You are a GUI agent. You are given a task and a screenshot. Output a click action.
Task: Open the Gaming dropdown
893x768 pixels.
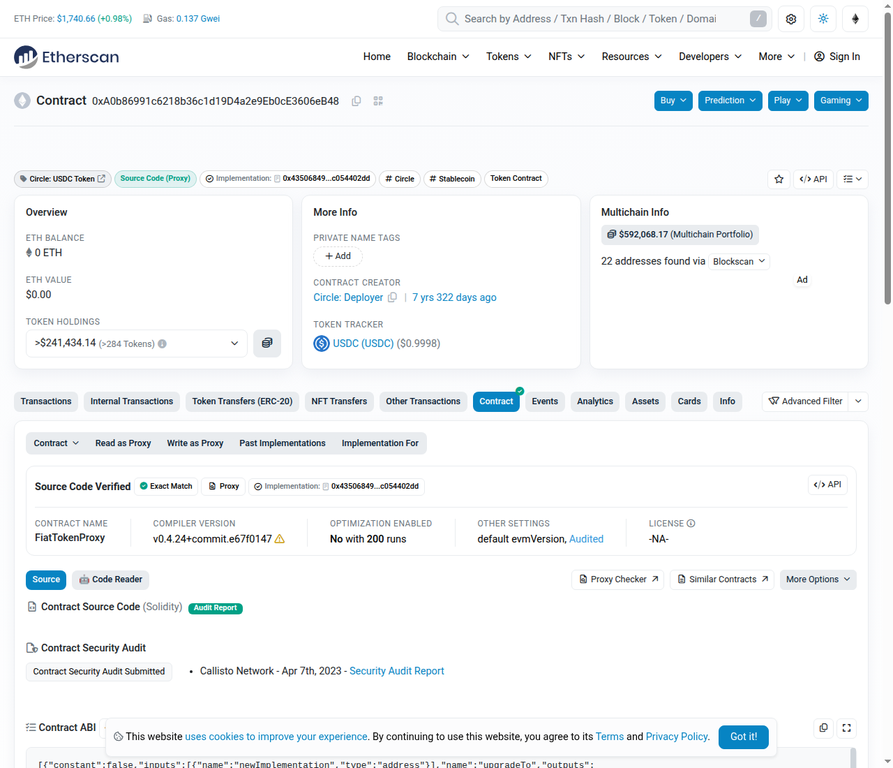841,101
